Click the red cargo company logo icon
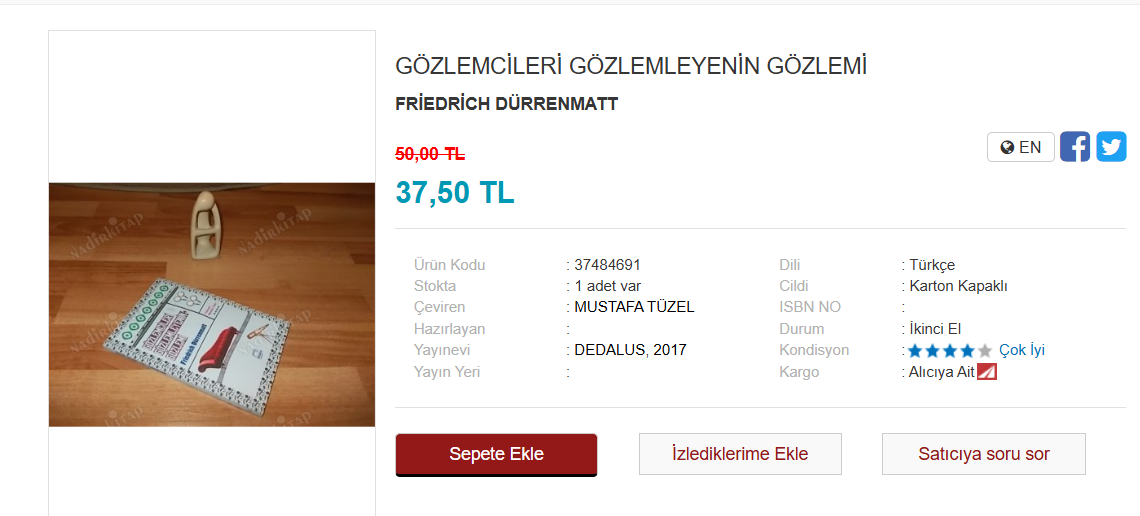The height and width of the screenshot is (516, 1140). pos(987,372)
